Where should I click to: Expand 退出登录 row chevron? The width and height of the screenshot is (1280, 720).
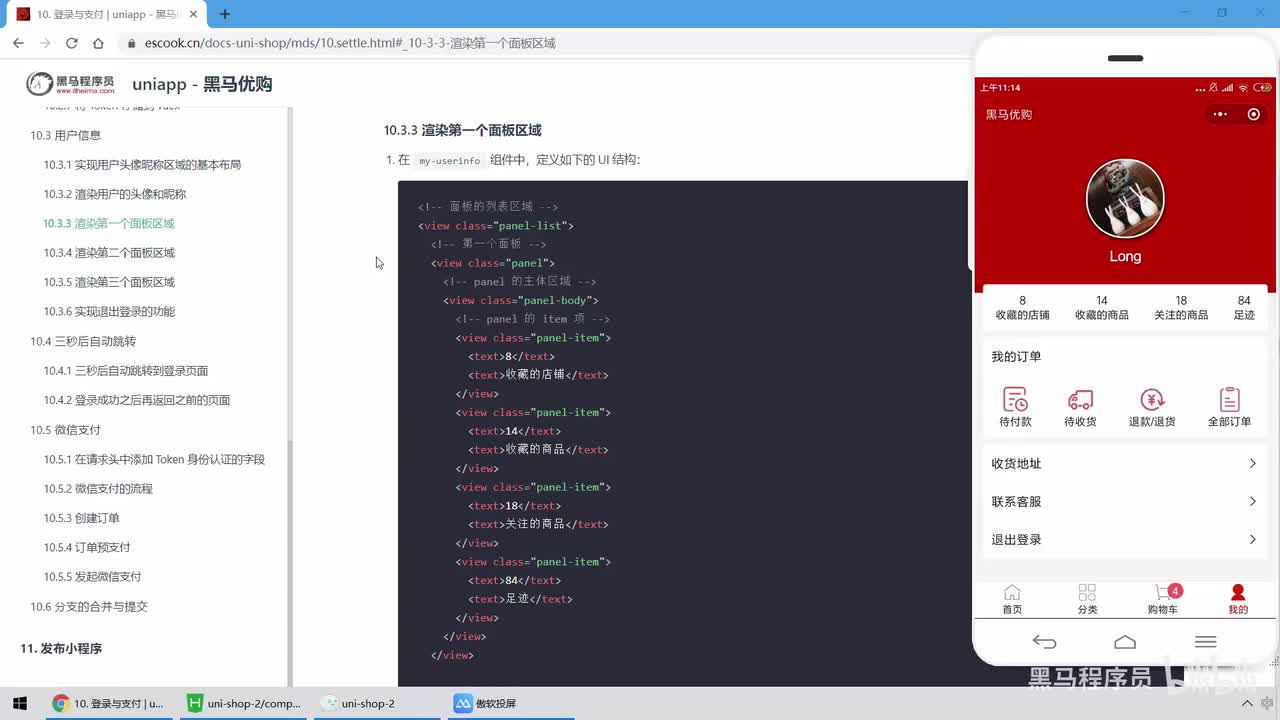pyautogui.click(x=1252, y=540)
